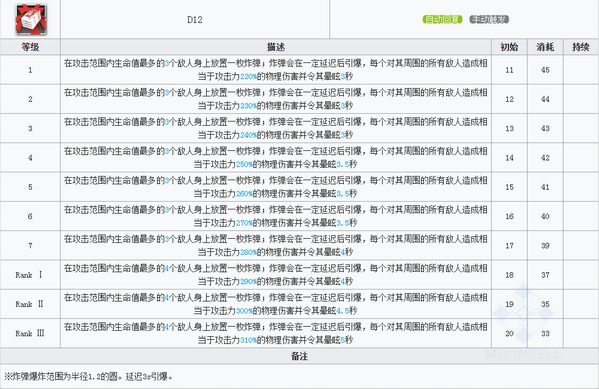The image size is (599, 389).
Task: Click the description containing 300% damage
Action: [x=275, y=304]
